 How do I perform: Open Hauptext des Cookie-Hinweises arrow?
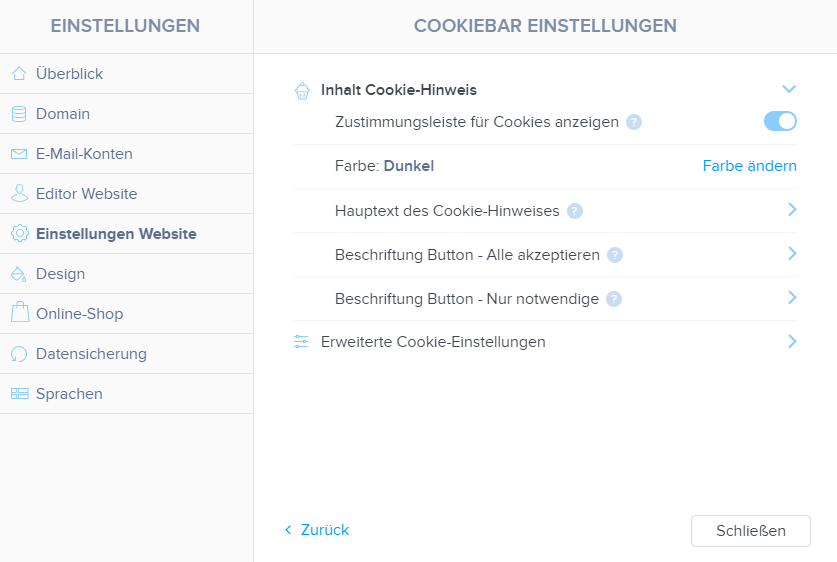point(792,210)
